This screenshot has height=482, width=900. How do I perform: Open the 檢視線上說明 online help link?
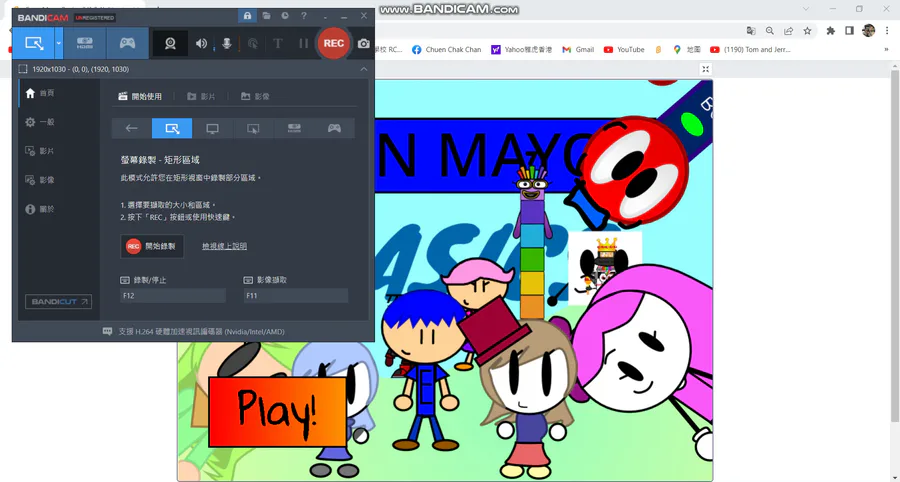tap(224, 246)
